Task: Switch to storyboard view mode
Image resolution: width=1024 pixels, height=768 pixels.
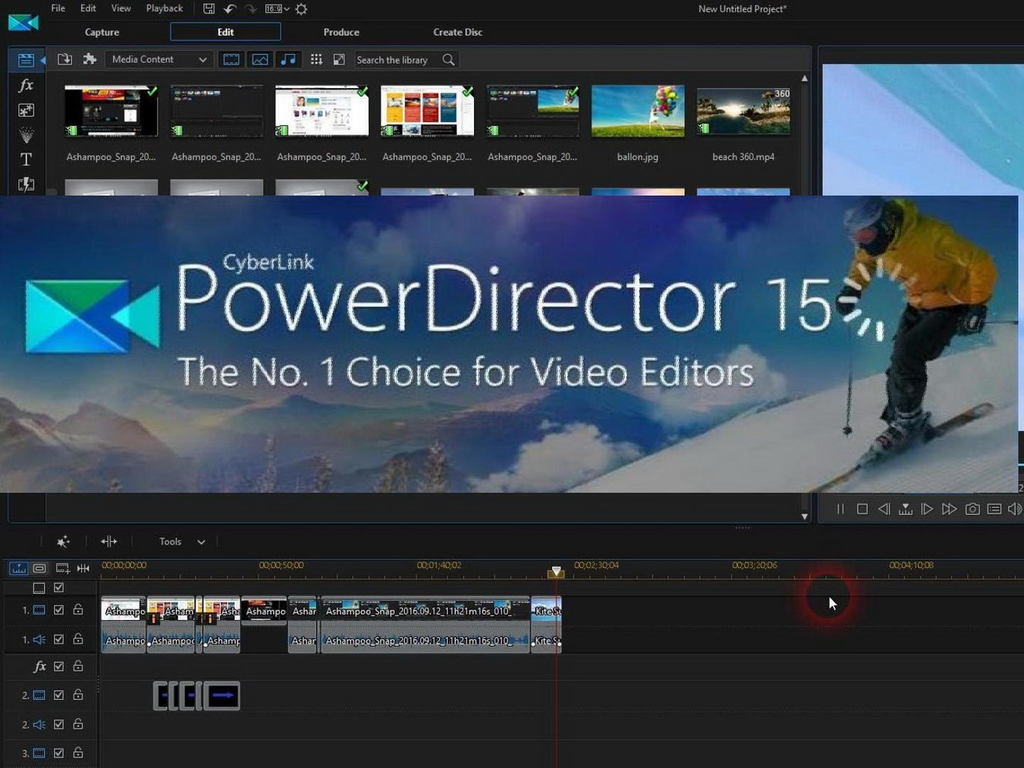Action: (39, 568)
